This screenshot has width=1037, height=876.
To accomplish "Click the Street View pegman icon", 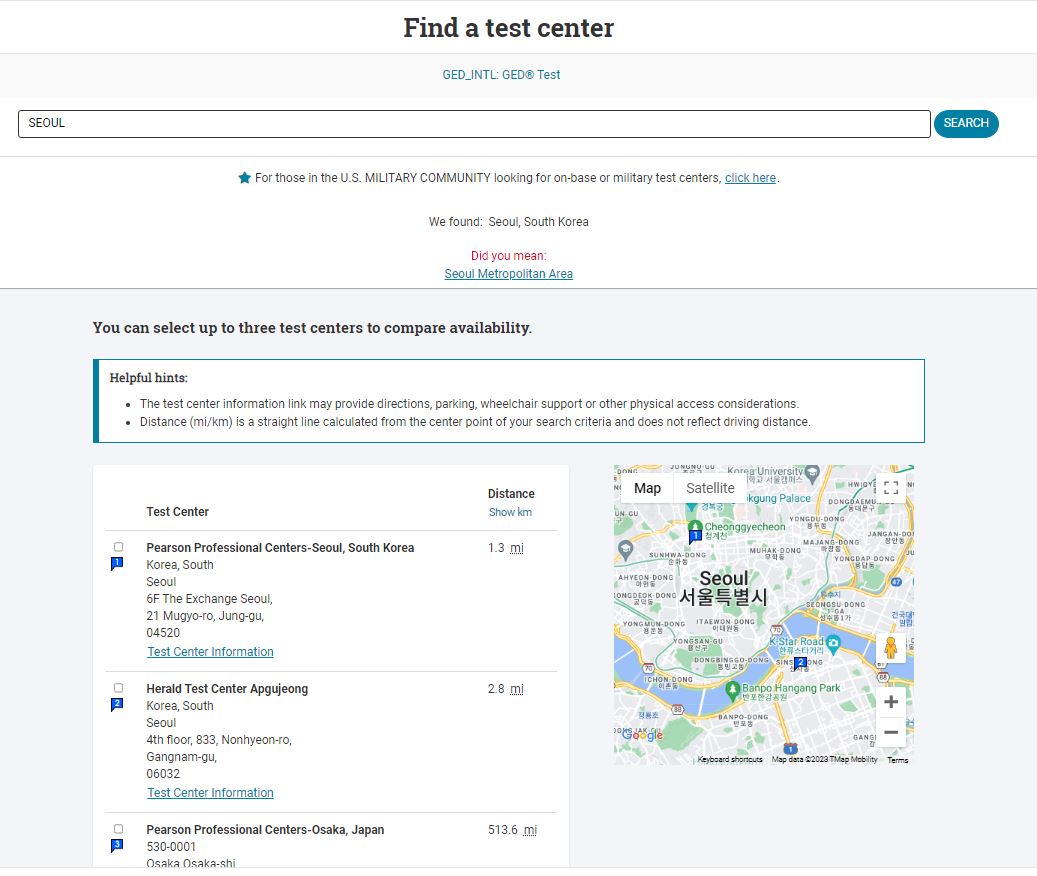I will click(891, 648).
